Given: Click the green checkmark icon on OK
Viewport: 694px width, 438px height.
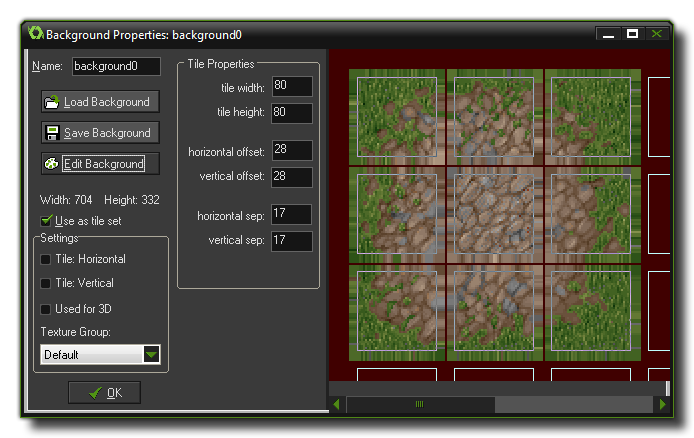Looking at the screenshot, I should click(x=95, y=393).
